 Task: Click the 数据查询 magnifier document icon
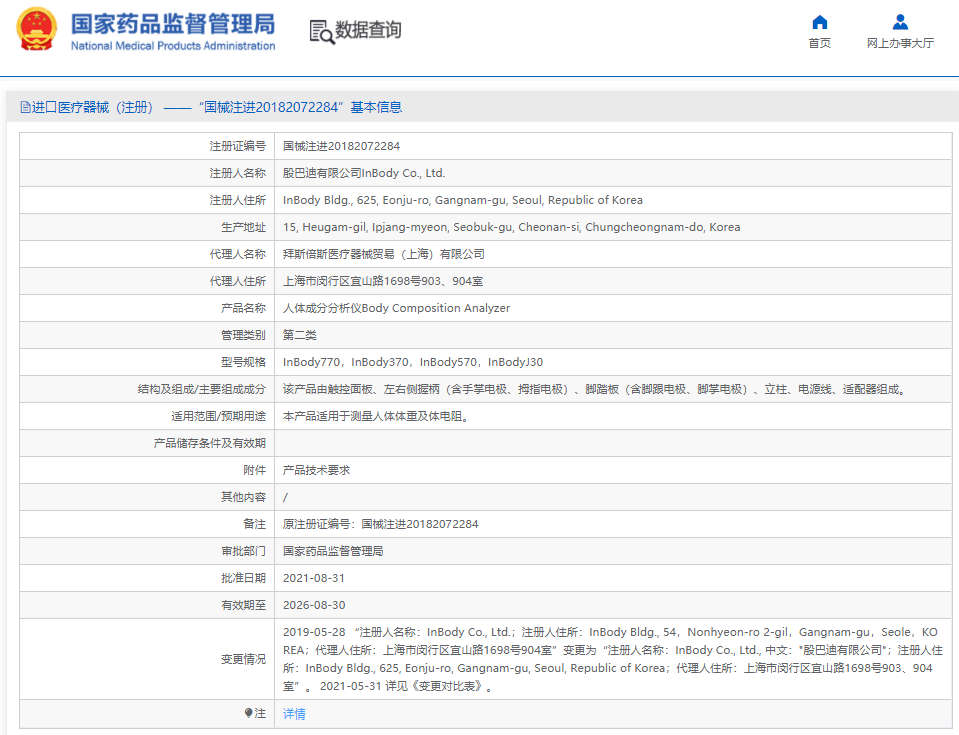coord(321,31)
